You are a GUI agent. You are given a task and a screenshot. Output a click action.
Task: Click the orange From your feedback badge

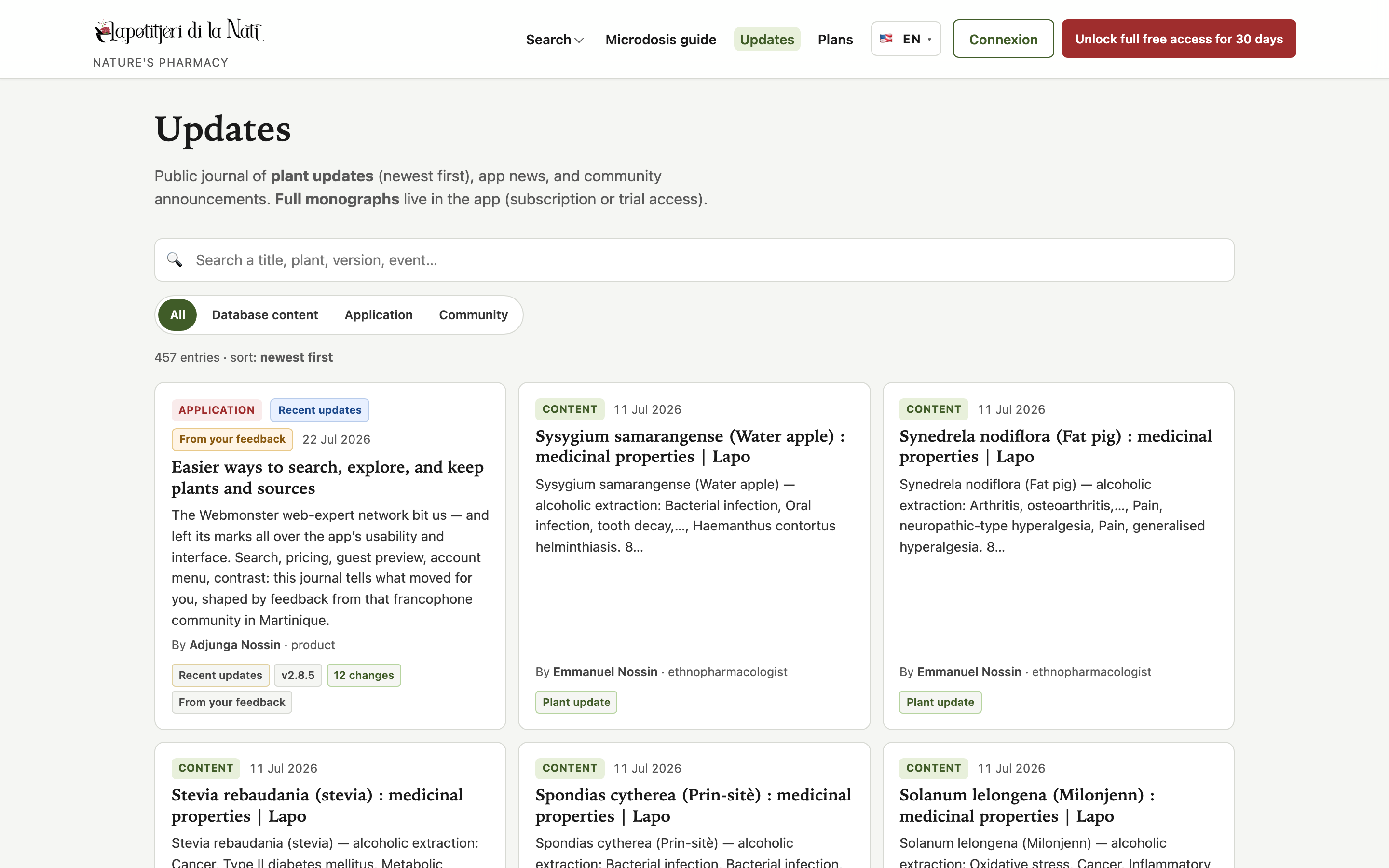pos(232,439)
